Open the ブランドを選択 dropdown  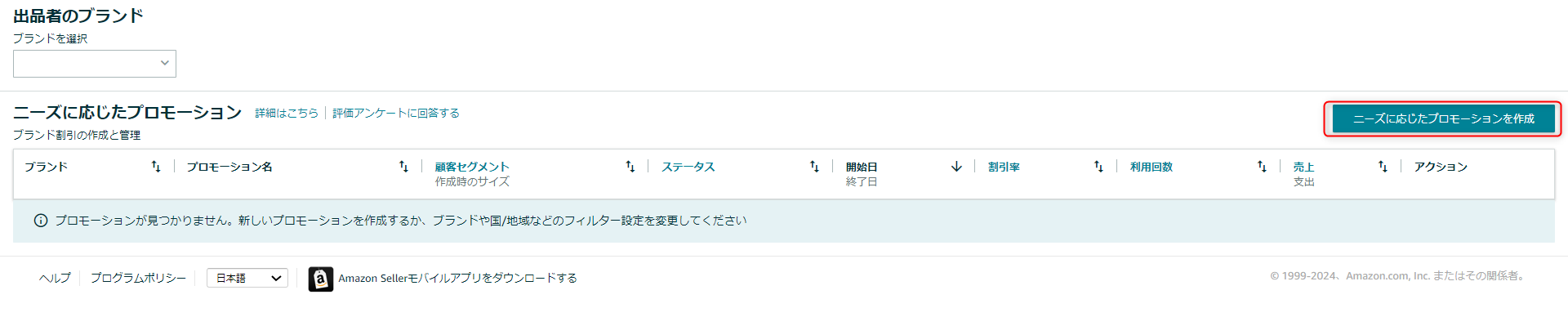coord(95,64)
